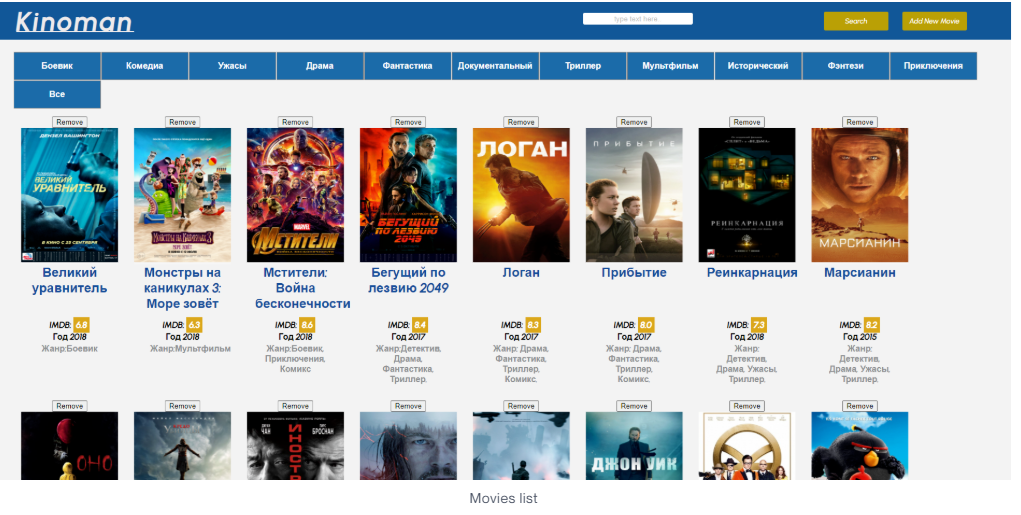This screenshot has height=515, width=1021.
Task: Remove the Логан movie
Action: (521, 122)
